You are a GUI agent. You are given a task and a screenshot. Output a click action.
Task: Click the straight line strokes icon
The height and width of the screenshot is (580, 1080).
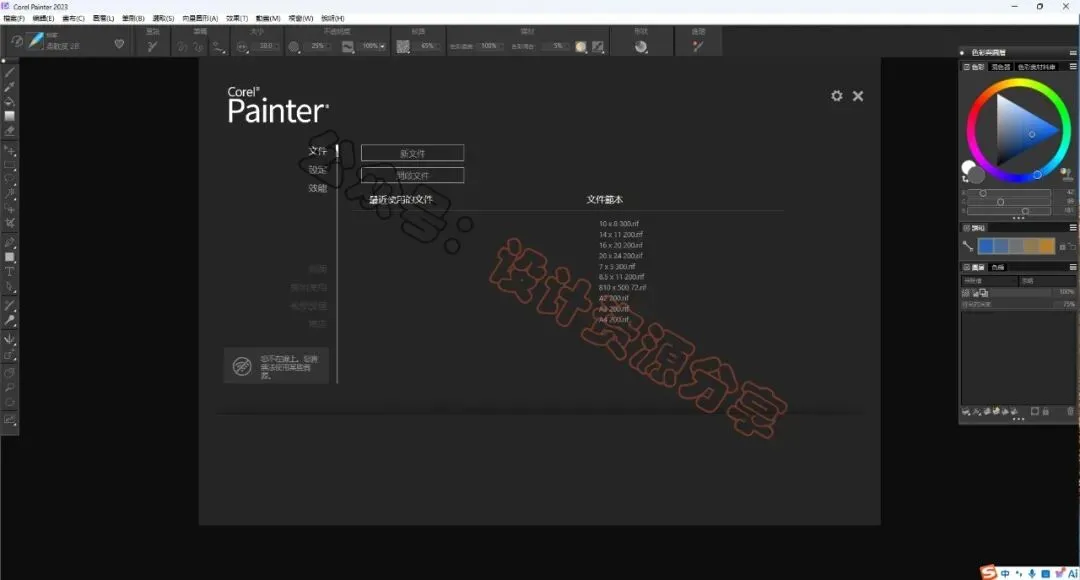pos(198,47)
